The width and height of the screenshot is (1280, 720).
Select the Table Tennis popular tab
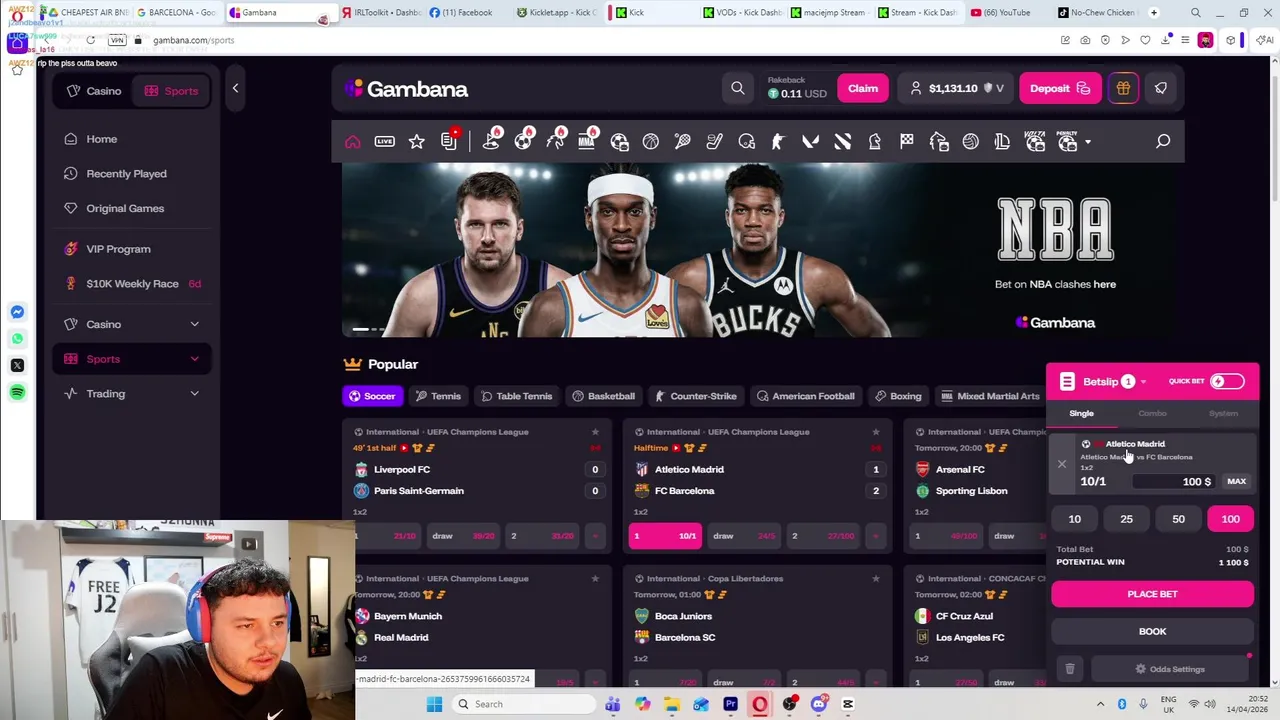click(516, 396)
